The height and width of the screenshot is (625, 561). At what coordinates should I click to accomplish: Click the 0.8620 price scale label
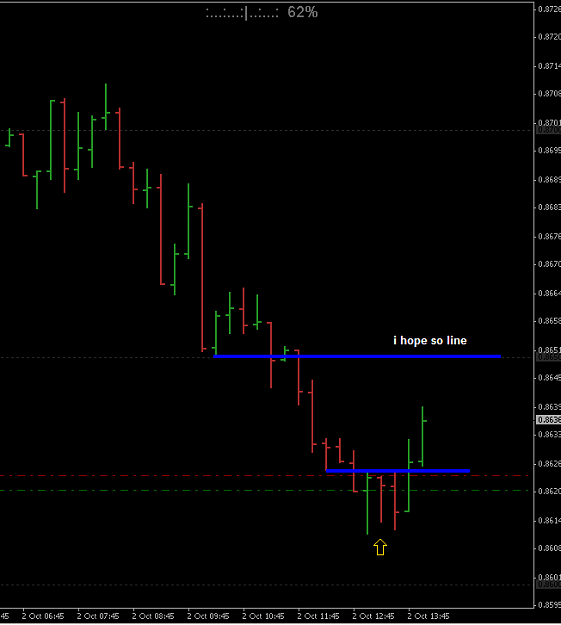tap(549, 491)
